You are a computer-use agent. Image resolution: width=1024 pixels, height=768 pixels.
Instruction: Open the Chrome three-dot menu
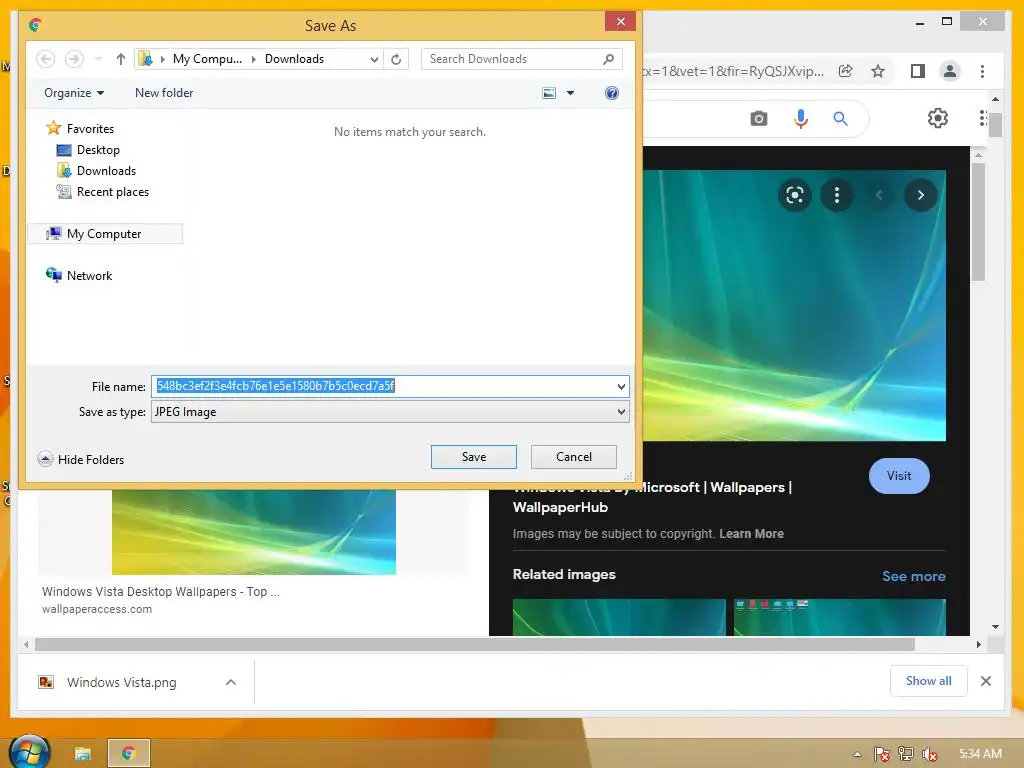point(982,71)
